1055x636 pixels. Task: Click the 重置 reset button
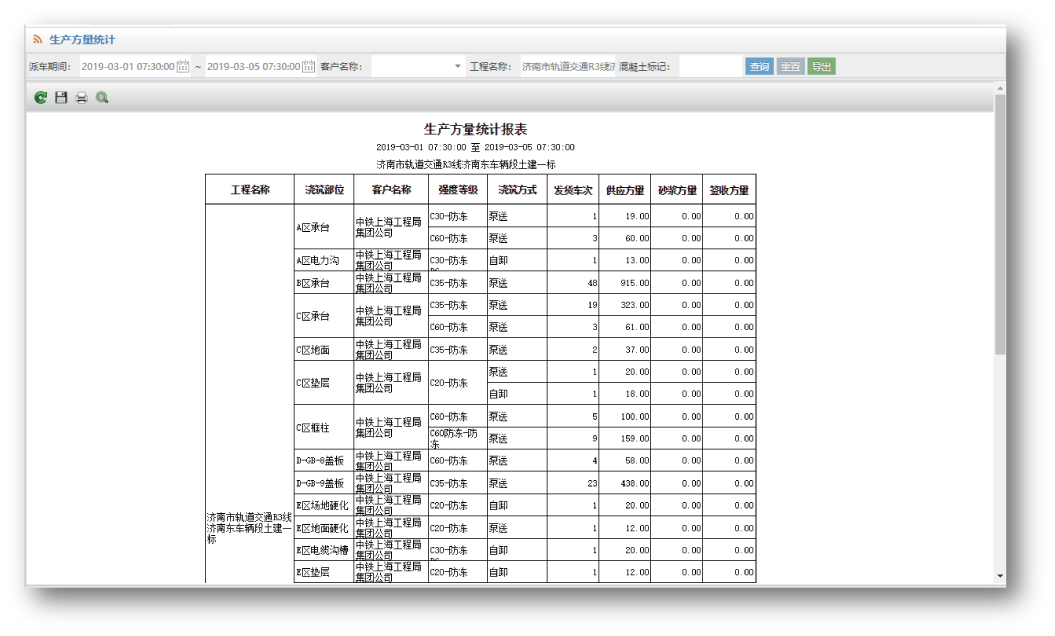pyautogui.click(x=790, y=64)
